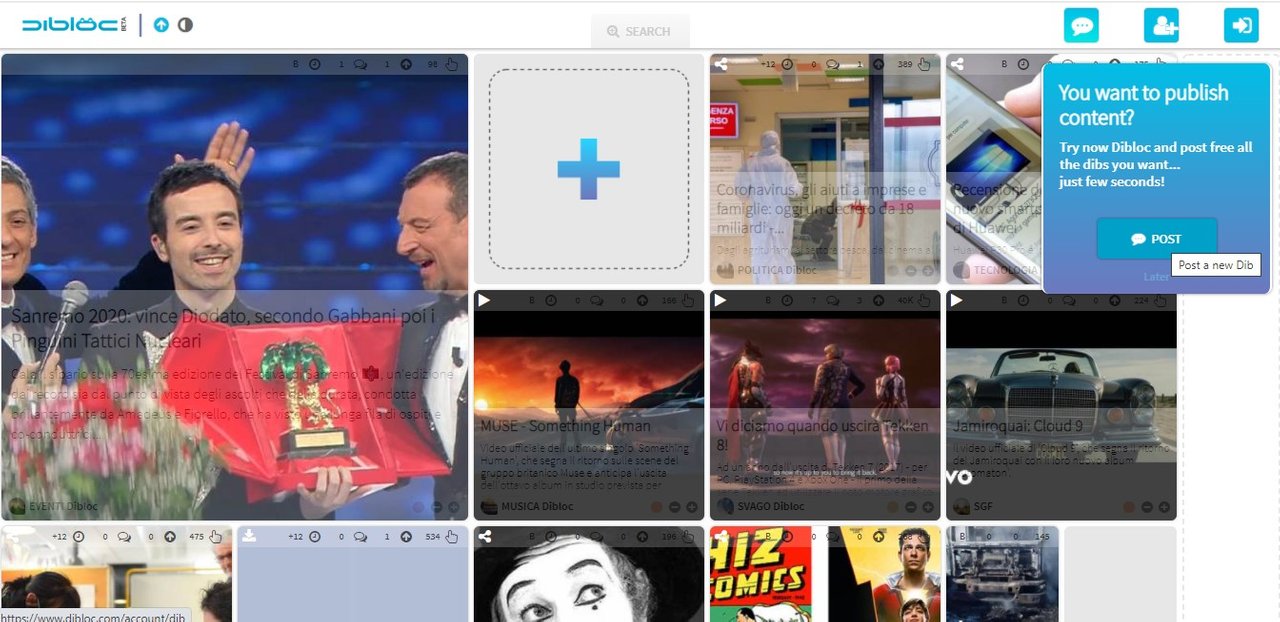Image resolution: width=1280 pixels, height=622 pixels.
Task: Click plus icon on MUSE card
Action: pos(691,507)
